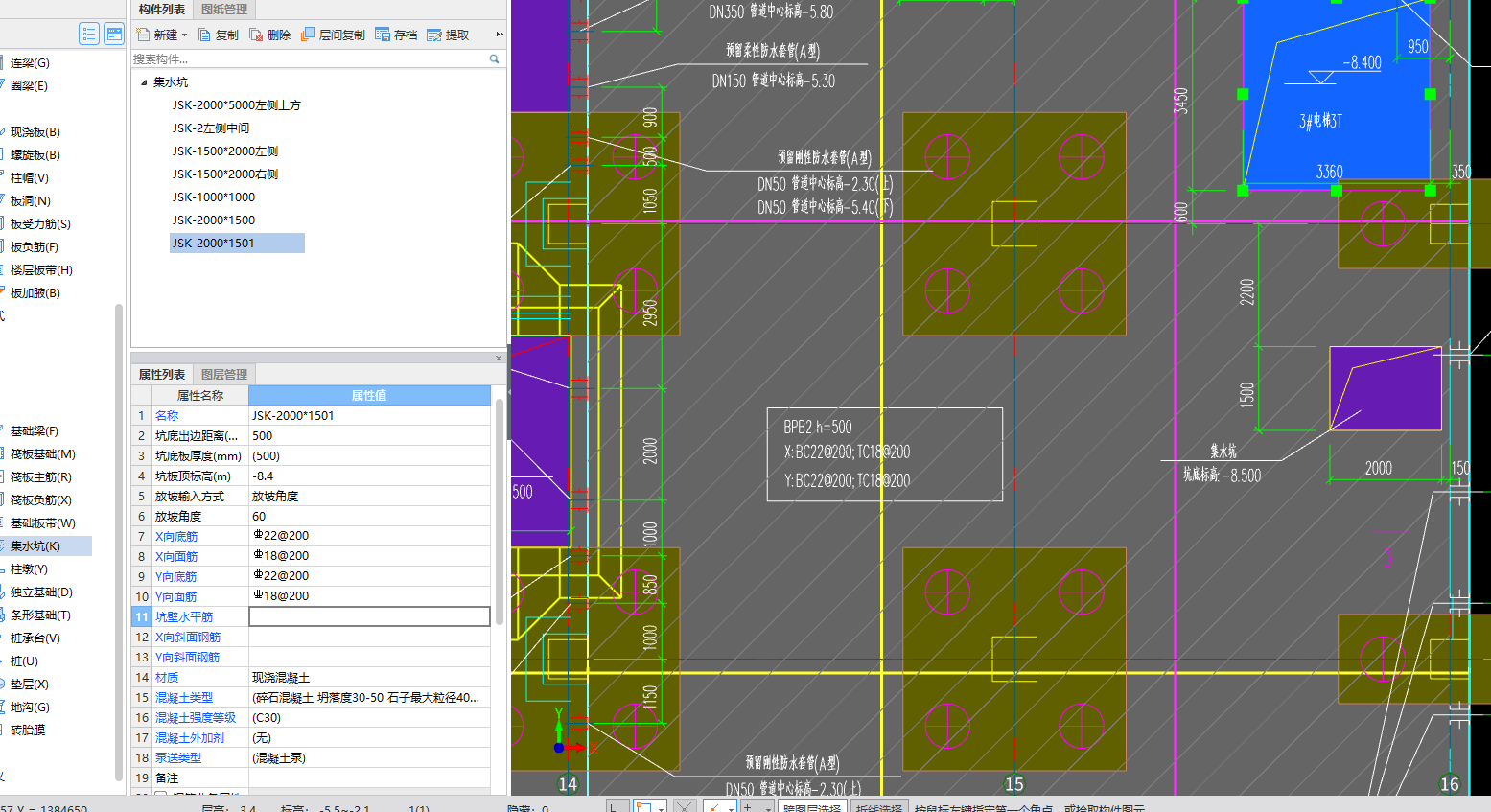Click the 跨图层选择 button
The image size is (1491, 812).
(813, 807)
